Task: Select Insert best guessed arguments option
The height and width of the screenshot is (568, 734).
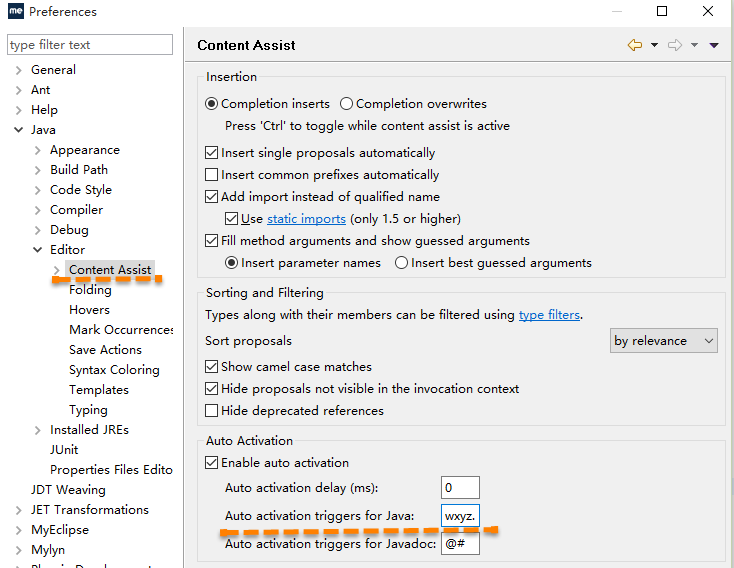Action: click(x=401, y=263)
